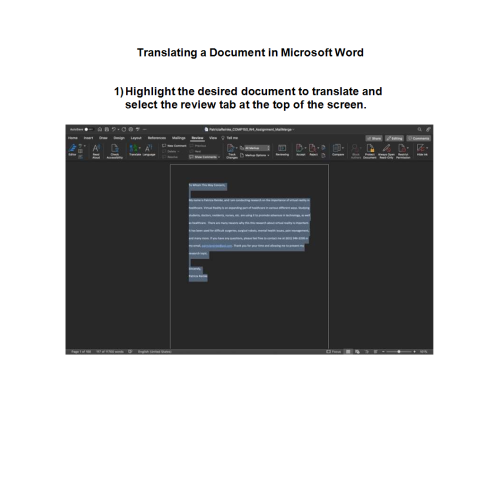Viewport: 500px width, 500px height.
Task: Run Check Accessibility
Action: [x=115, y=151]
